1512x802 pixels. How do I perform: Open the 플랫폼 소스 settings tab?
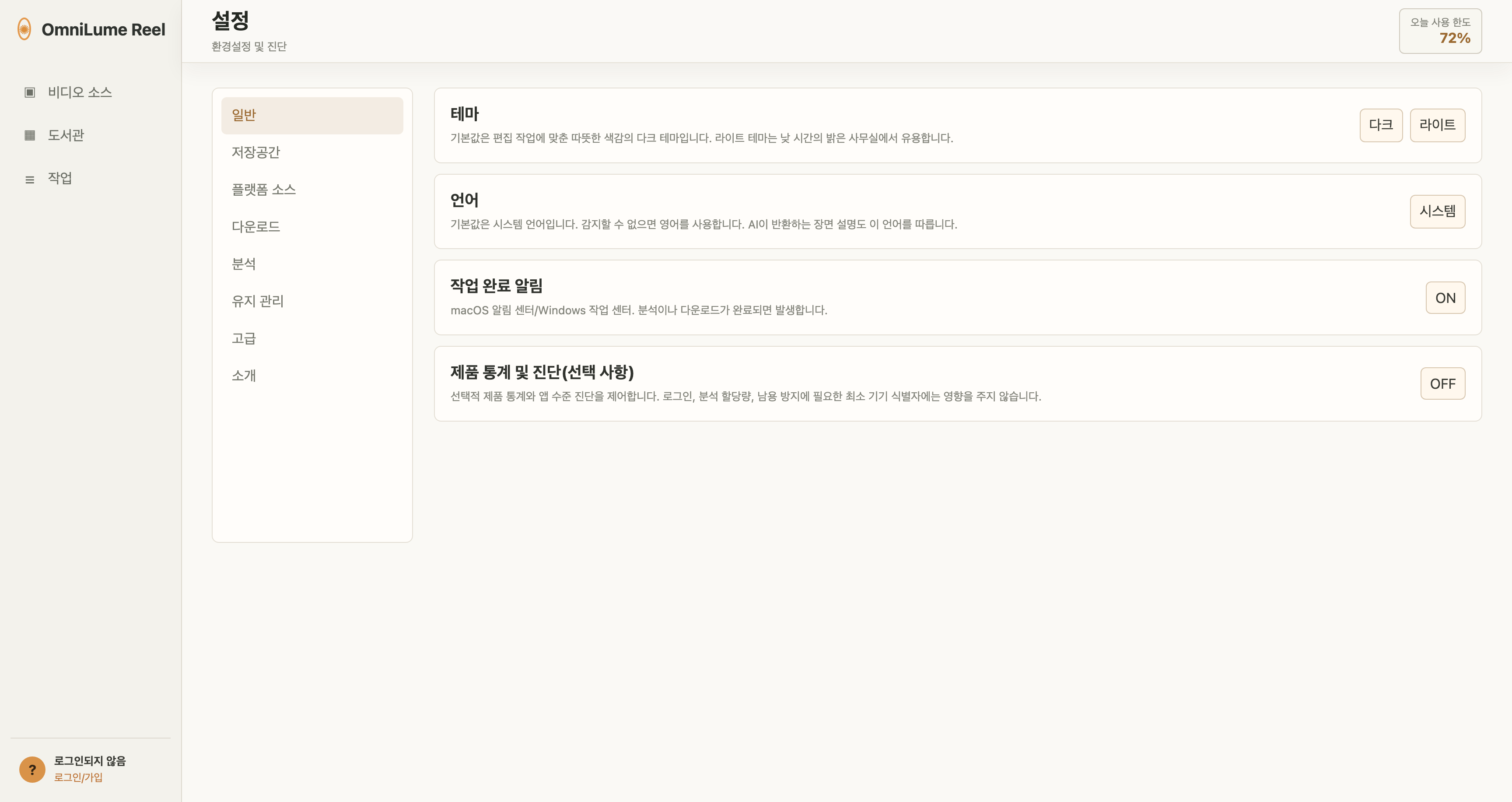pyautogui.click(x=312, y=190)
